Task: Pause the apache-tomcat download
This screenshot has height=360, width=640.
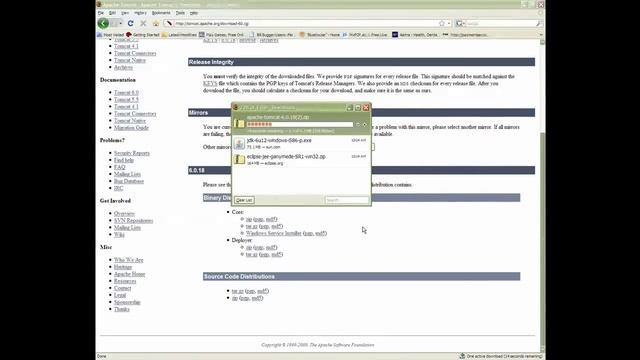Action: (358, 124)
